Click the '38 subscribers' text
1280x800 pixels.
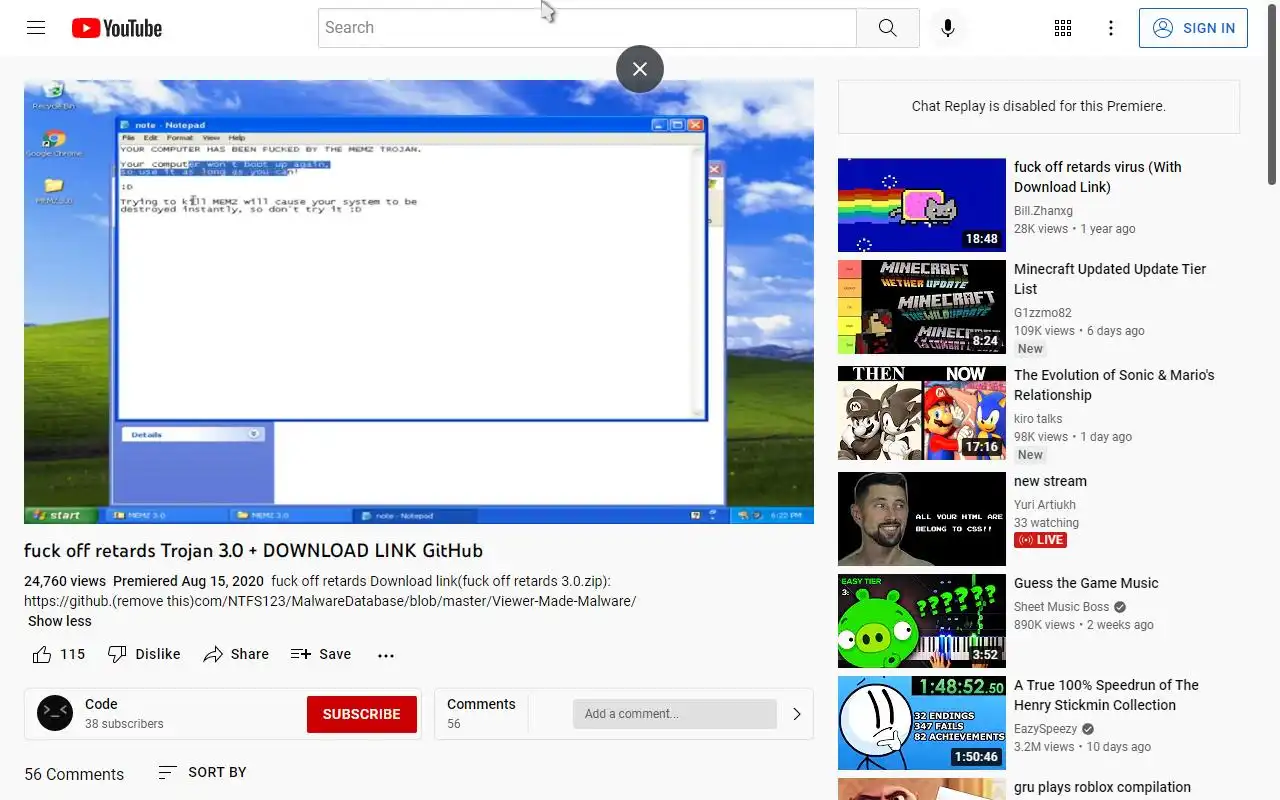124,724
